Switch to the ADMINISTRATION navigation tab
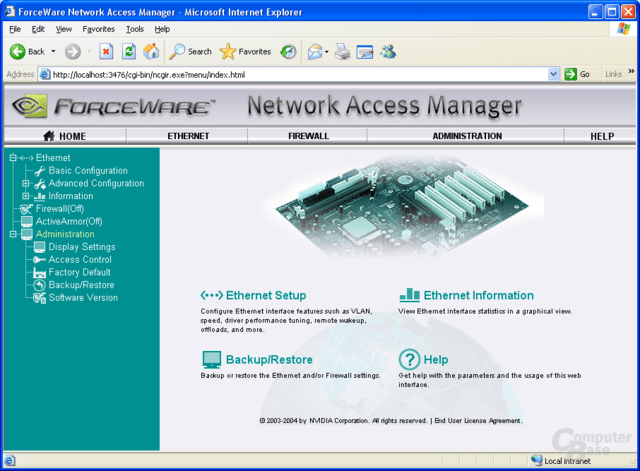The height and width of the screenshot is (471, 640). coord(467,136)
